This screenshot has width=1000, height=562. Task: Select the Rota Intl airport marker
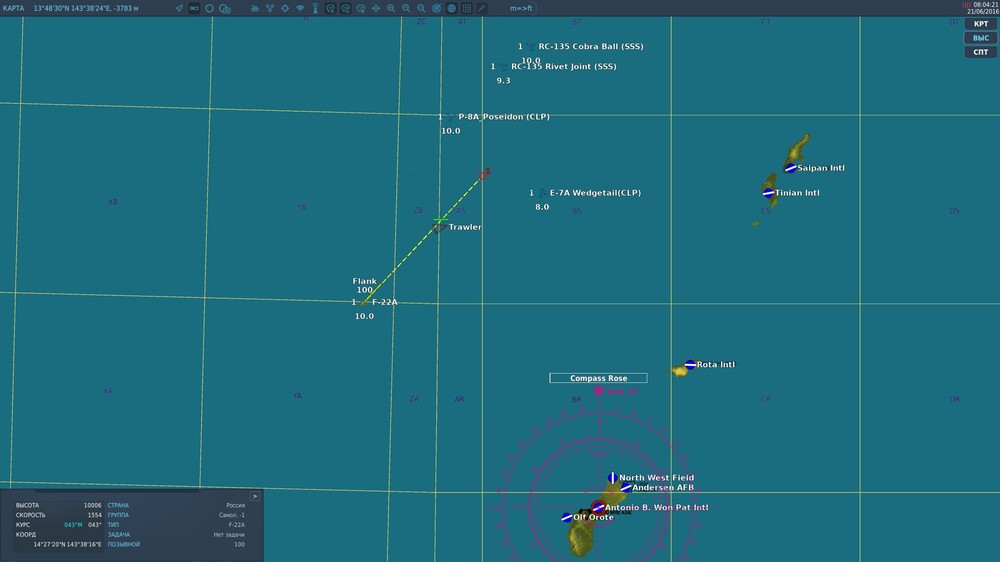click(x=690, y=364)
